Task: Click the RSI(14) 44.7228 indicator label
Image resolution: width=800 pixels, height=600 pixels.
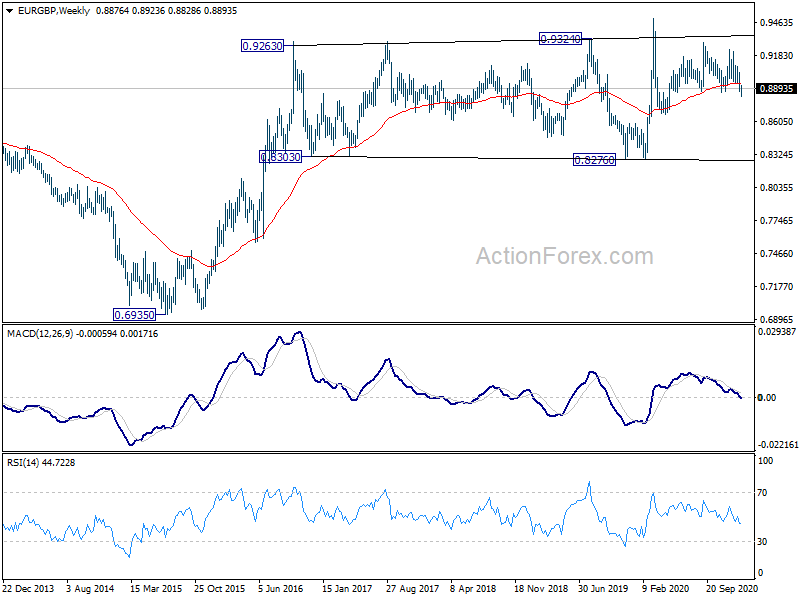Action: click(x=41, y=463)
